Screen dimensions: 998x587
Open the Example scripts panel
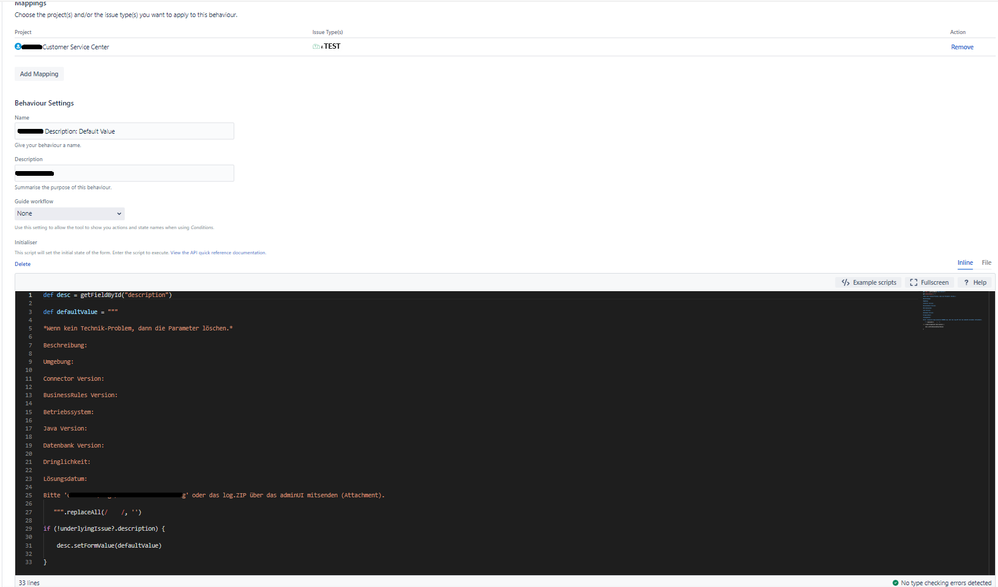(x=873, y=282)
